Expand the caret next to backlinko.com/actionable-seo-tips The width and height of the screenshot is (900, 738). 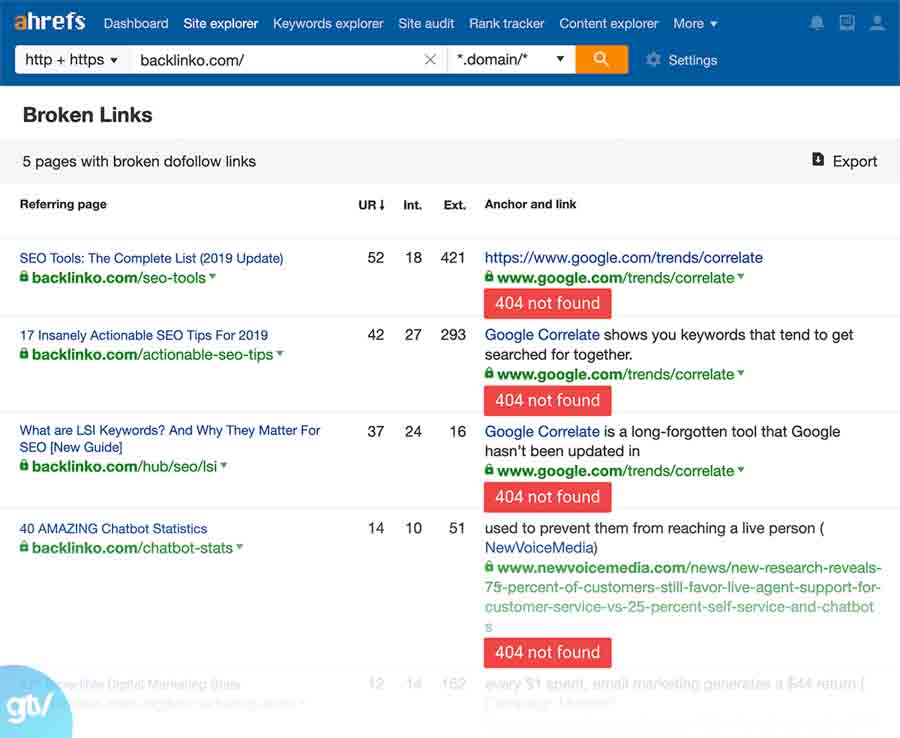pyautogui.click(x=280, y=354)
